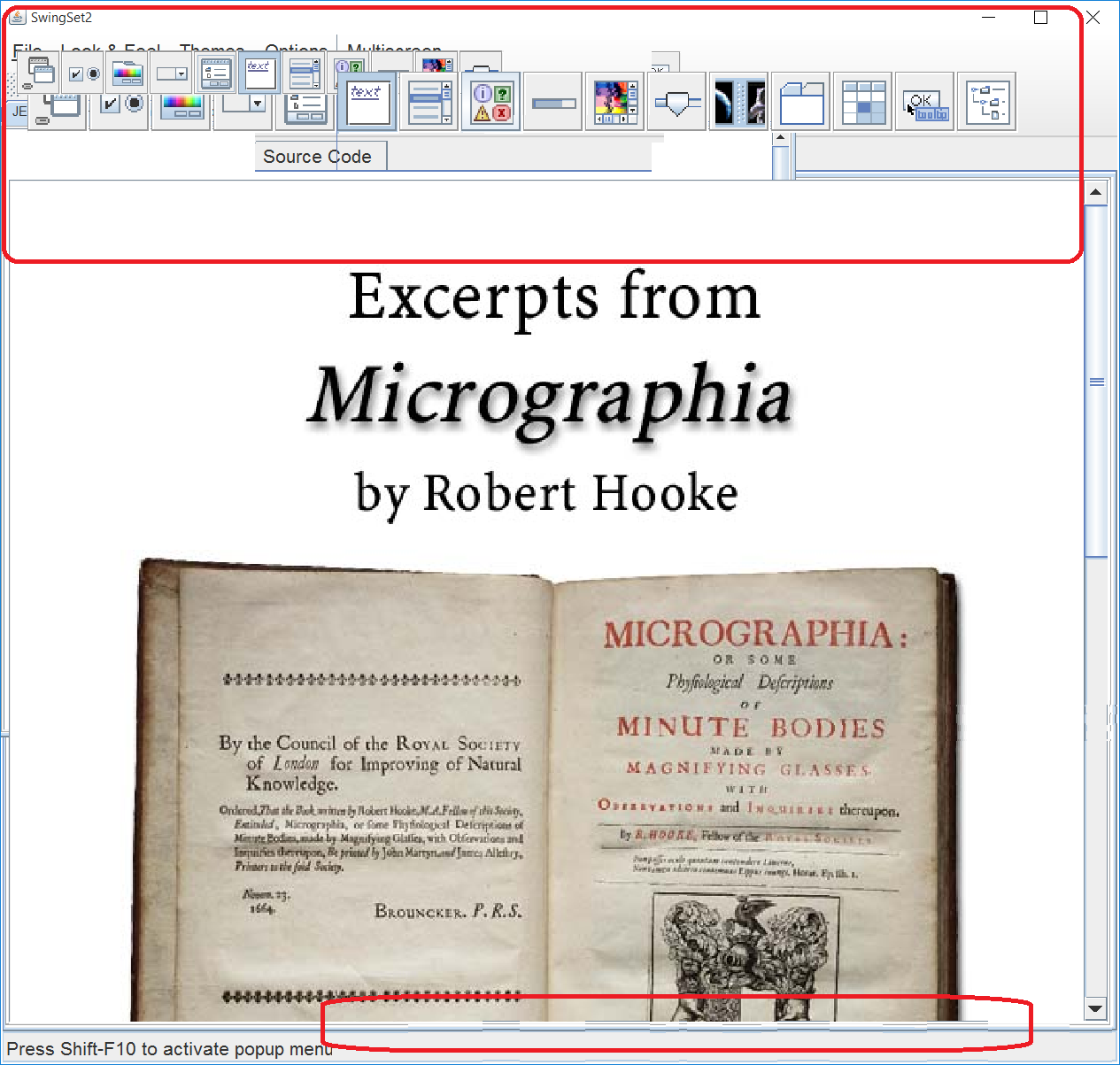Toggle the small internal frames demo button
This screenshot has height=1065, width=1120.
(x=39, y=73)
